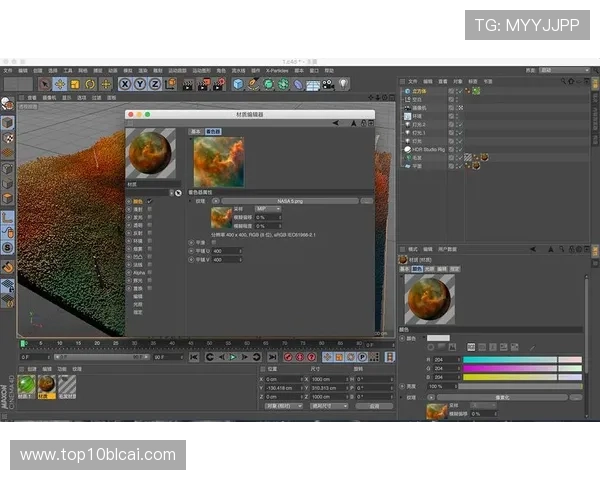Toggle the 颜色 channel checkbox

coord(149,201)
